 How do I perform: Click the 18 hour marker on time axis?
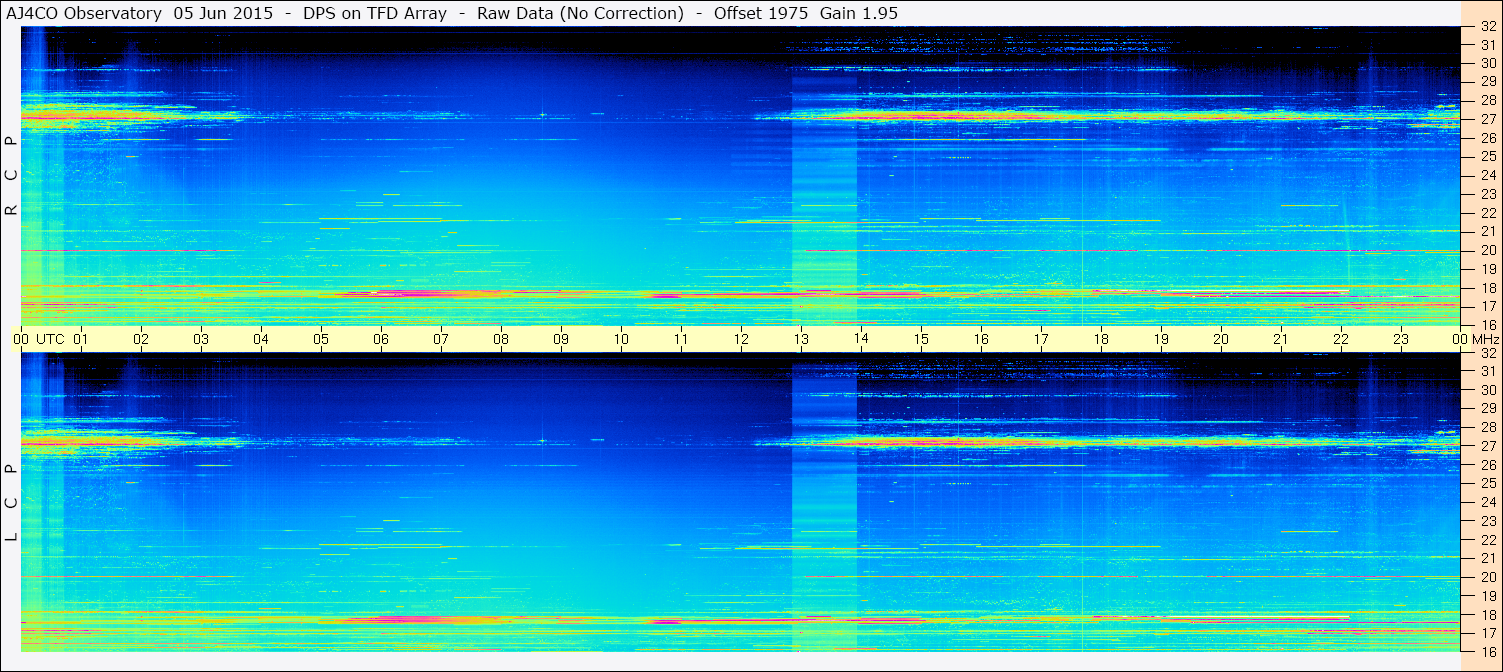click(1101, 339)
